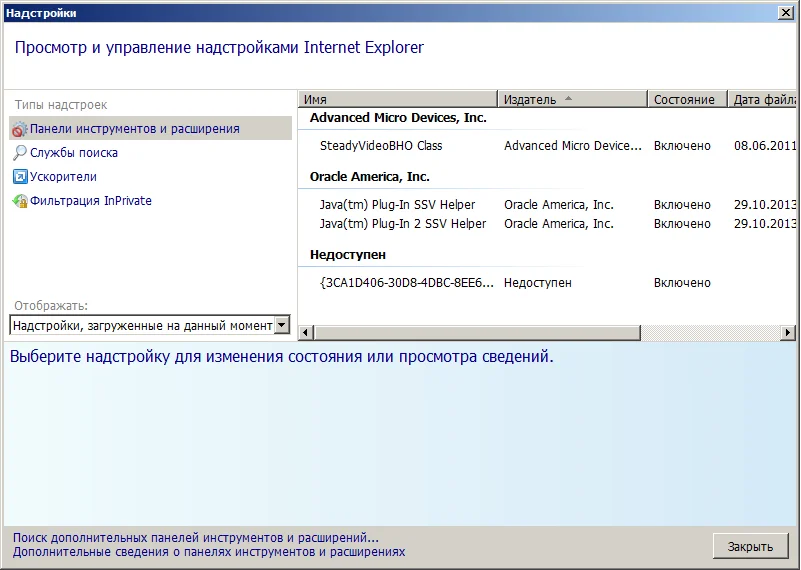The width and height of the screenshot is (801, 570).
Task: Click the search providers magnifier icon
Action: click(x=19, y=153)
